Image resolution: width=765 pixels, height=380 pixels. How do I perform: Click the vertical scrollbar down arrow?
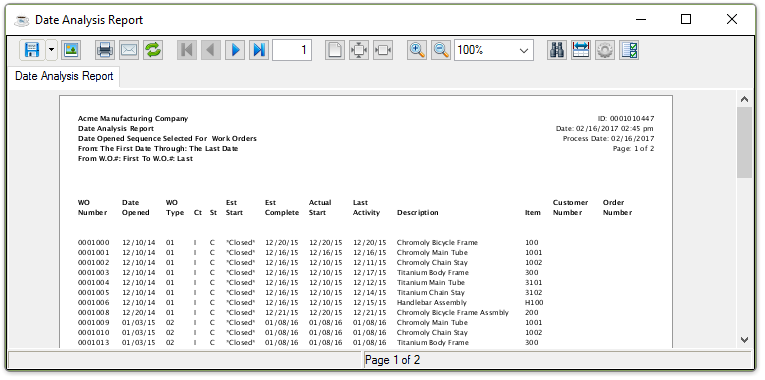point(745,340)
